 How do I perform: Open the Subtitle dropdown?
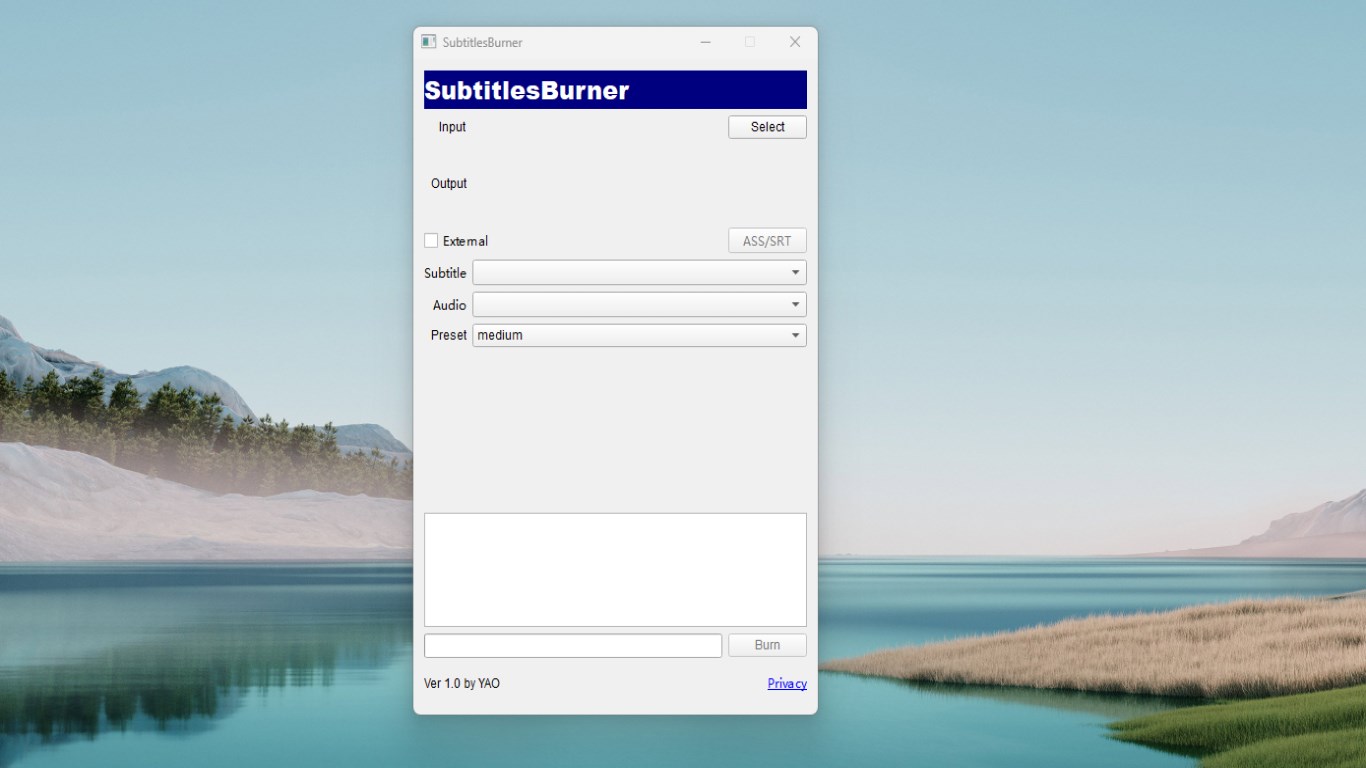(639, 273)
